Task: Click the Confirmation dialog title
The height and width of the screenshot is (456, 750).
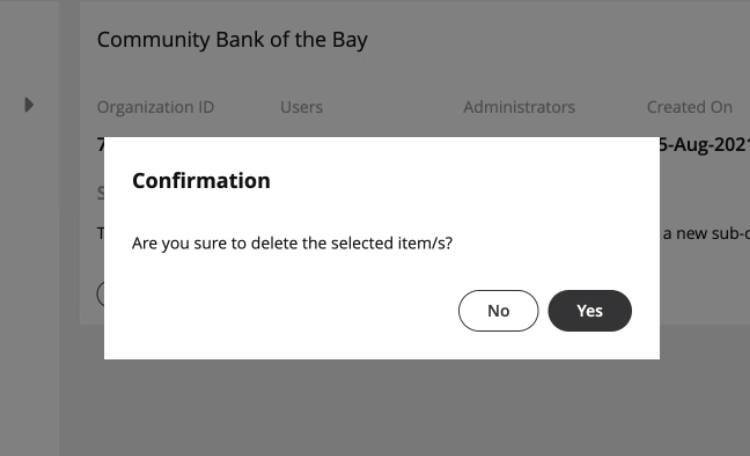Action: [201, 181]
